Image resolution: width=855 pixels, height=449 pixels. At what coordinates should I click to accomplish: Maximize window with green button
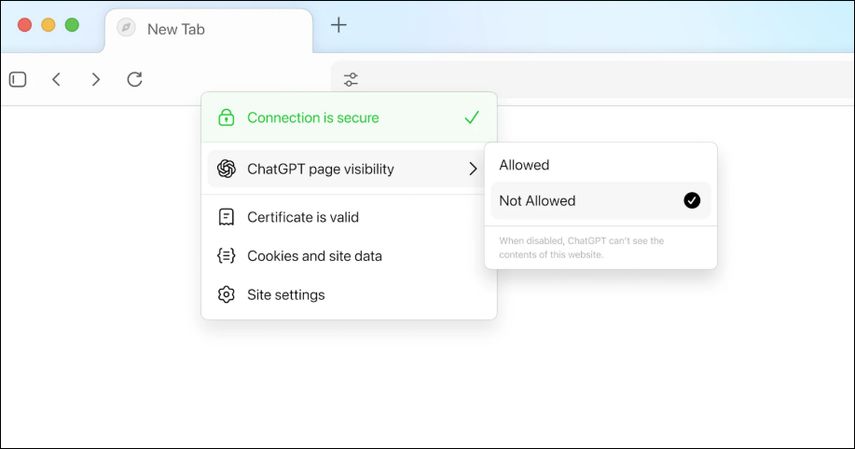tap(72, 25)
